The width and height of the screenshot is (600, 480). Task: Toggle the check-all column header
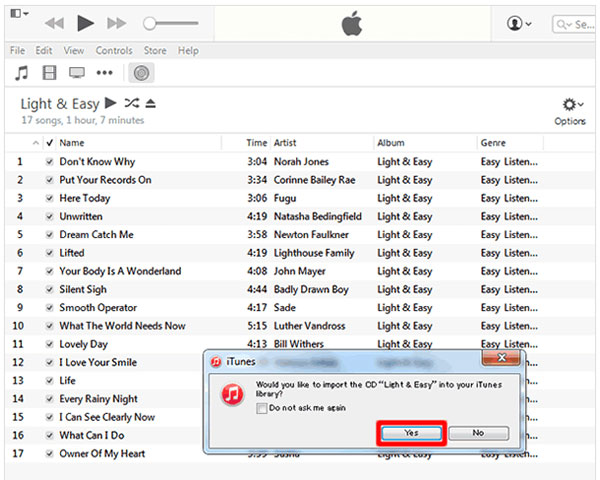pyautogui.click(x=49, y=143)
